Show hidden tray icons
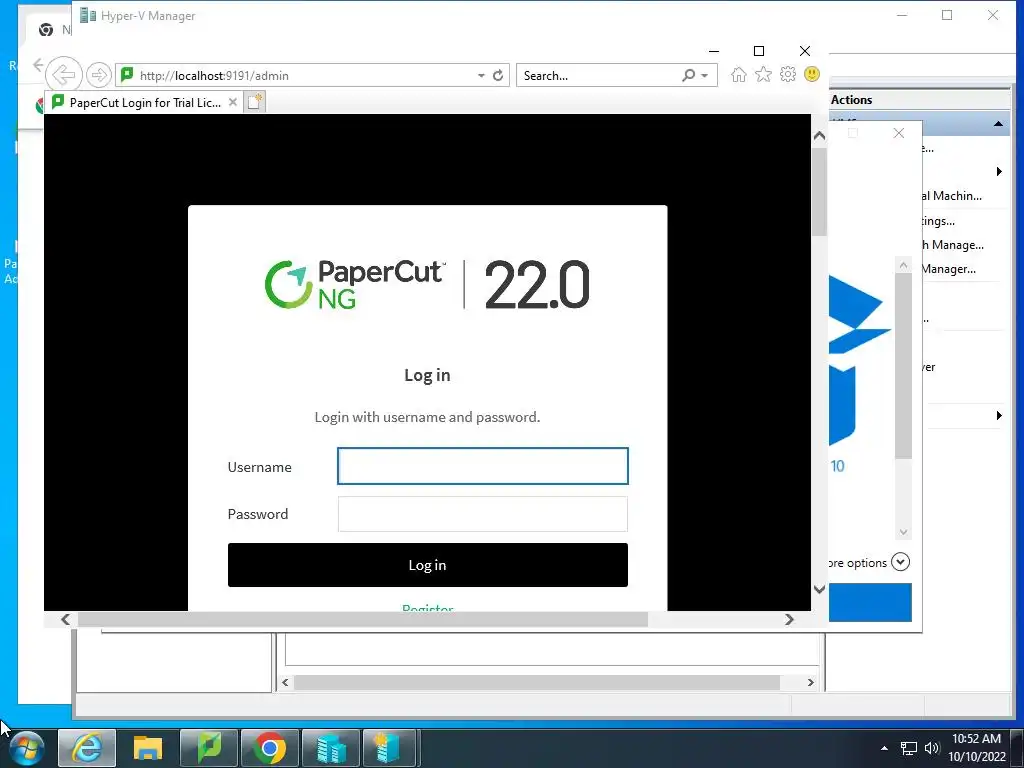 (x=884, y=748)
